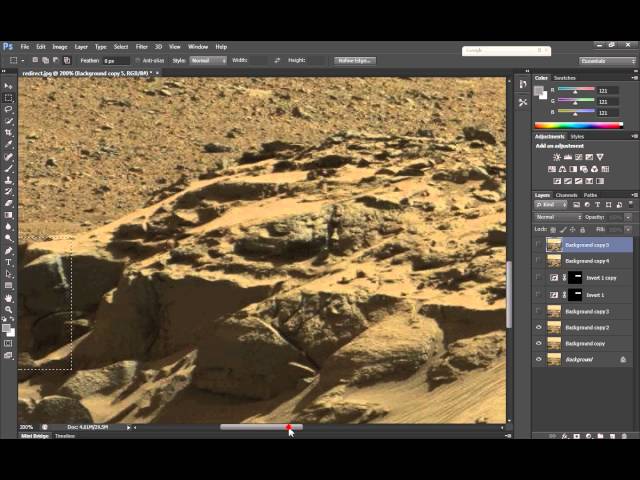Open the Style dropdown in options bar
The height and width of the screenshot is (480, 640).
208,60
